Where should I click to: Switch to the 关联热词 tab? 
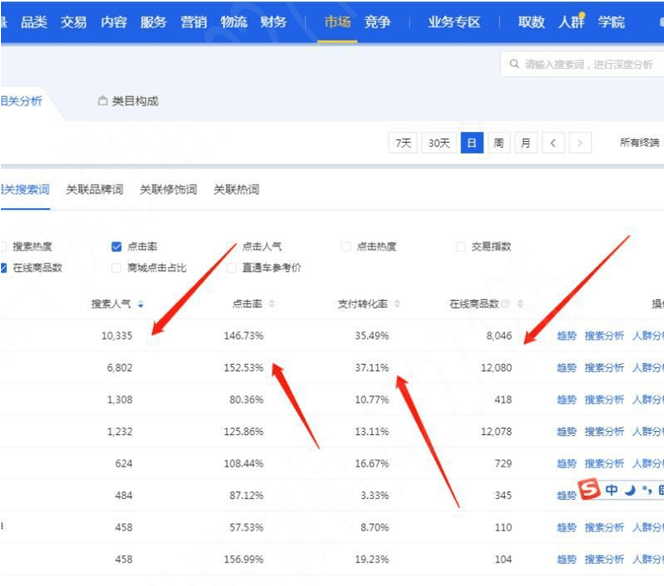(236, 189)
